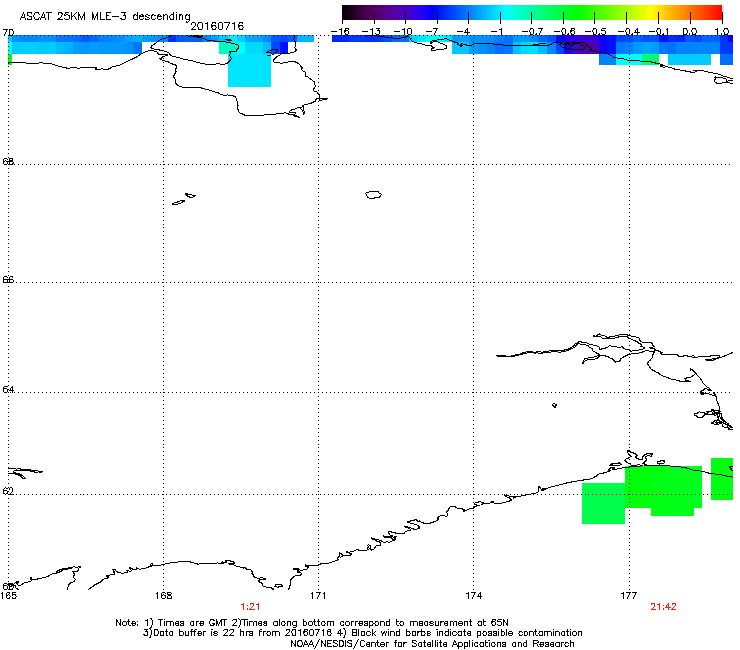Screen dimensions: 740x650
Task: Click the tiny island south of latitude 64
Action: (555, 405)
